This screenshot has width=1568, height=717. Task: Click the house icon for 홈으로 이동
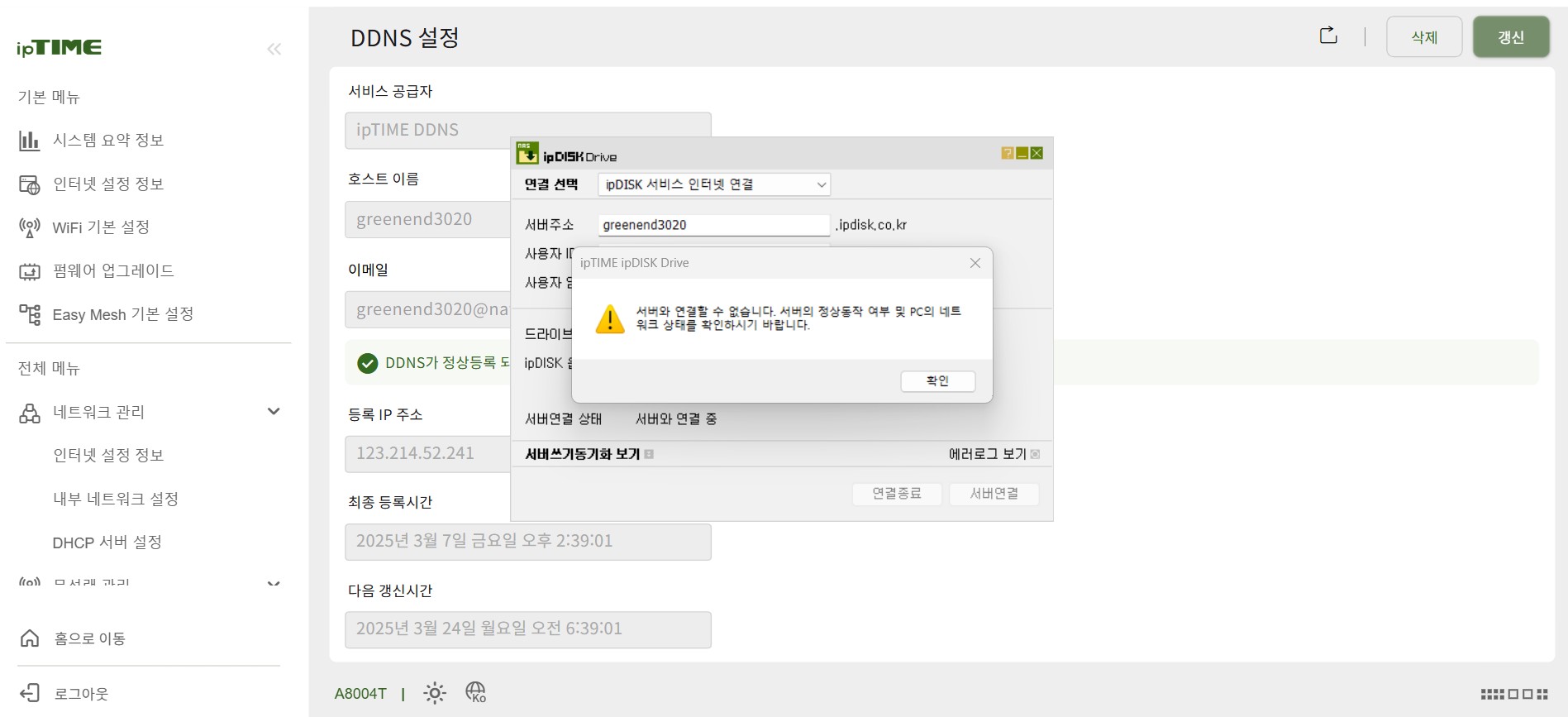[x=30, y=638]
